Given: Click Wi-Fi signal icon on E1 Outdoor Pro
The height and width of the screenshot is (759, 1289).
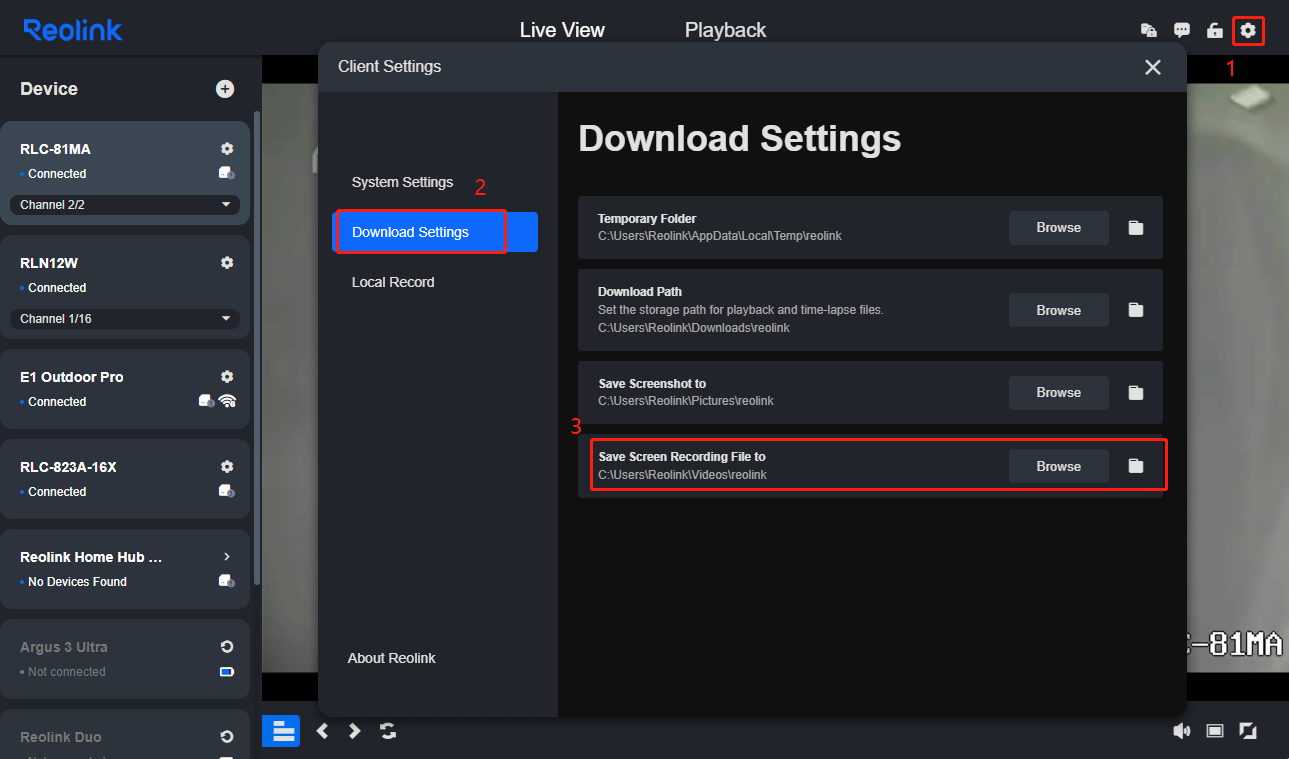Looking at the screenshot, I should tap(227, 401).
